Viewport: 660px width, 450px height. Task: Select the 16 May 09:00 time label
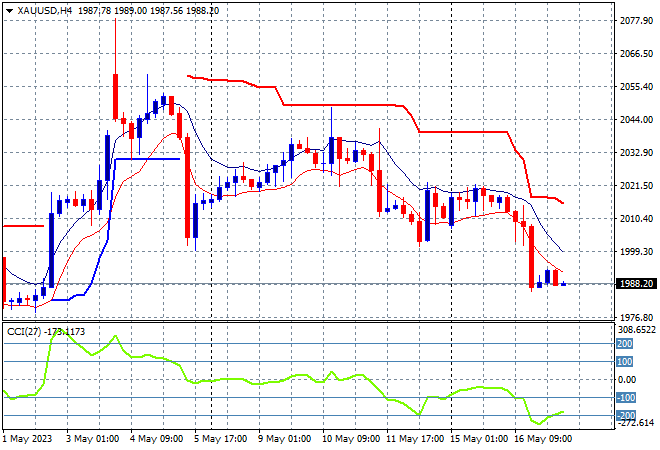click(543, 439)
